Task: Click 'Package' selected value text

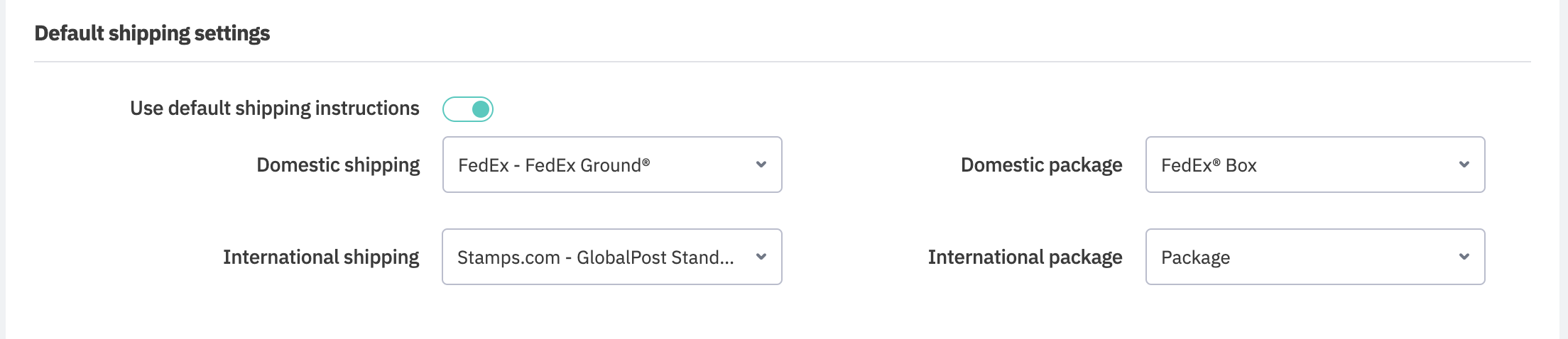Action: click(x=1195, y=257)
